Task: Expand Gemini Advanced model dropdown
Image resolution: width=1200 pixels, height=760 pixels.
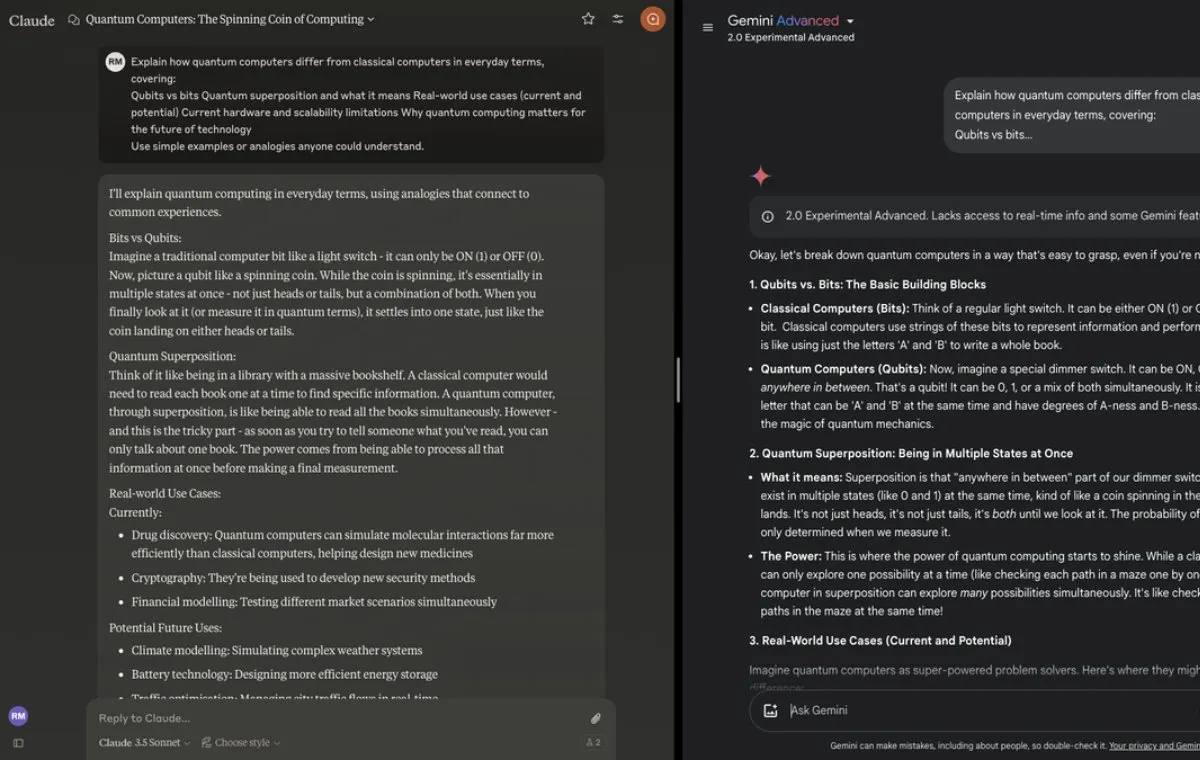Action: coord(850,21)
